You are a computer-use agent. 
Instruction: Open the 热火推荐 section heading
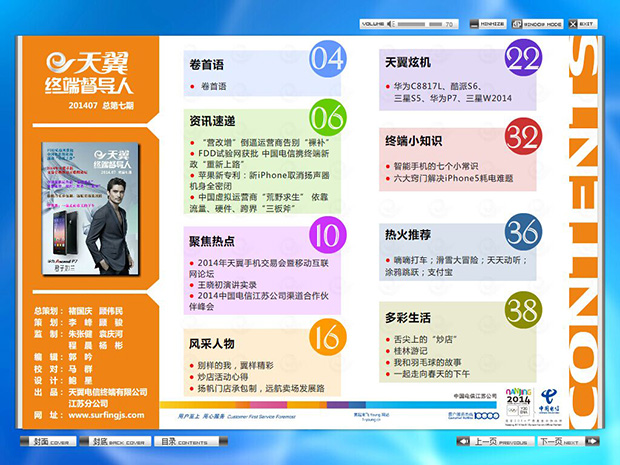tap(408, 235)
